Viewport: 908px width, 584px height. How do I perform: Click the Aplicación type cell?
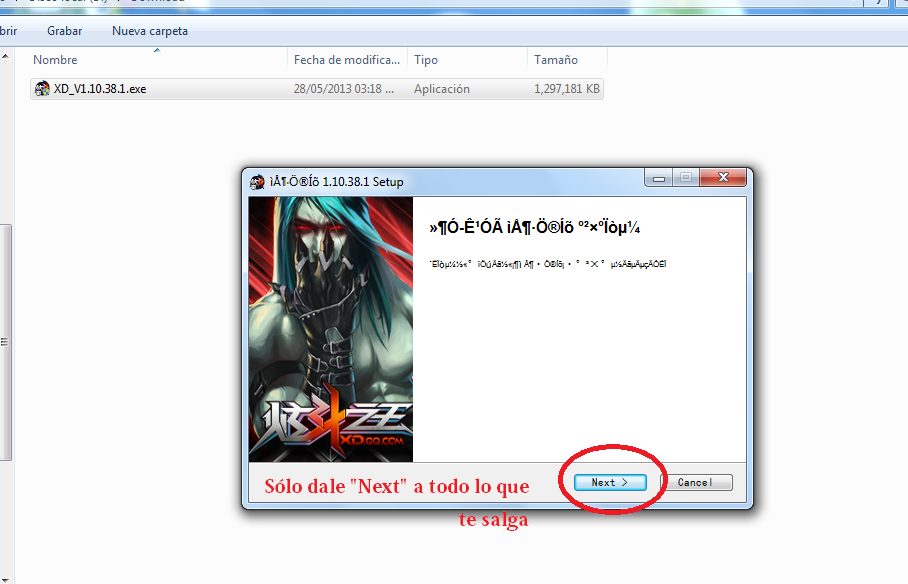442,89
